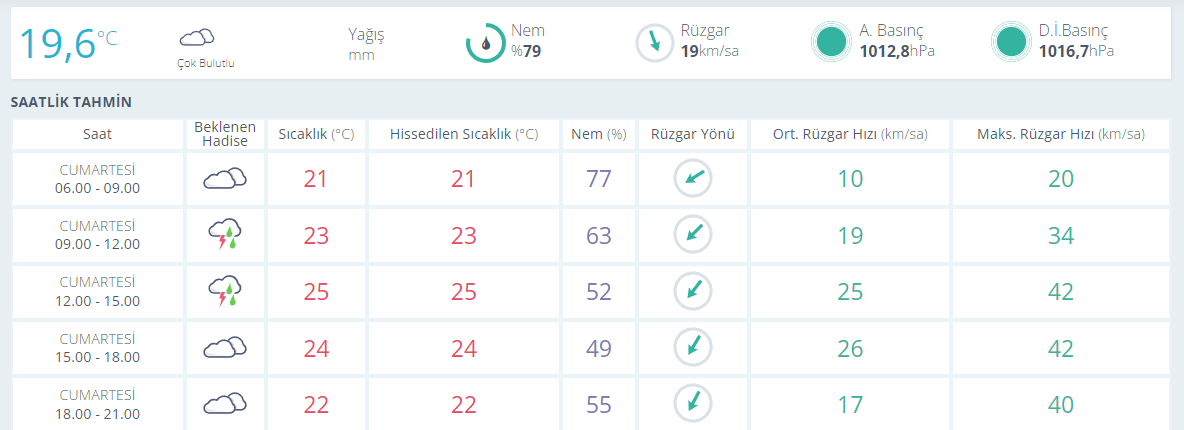Image resolution: width=1184 pixels, height=430 pixels.
Task: Click the Maks. Rüzgar Hızı column header
Action: pos(1060,134)
